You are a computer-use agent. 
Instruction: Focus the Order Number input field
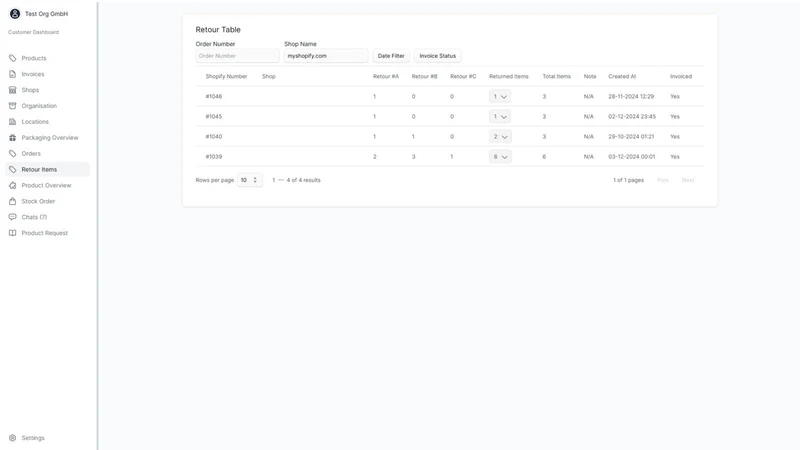click(237, 56)
